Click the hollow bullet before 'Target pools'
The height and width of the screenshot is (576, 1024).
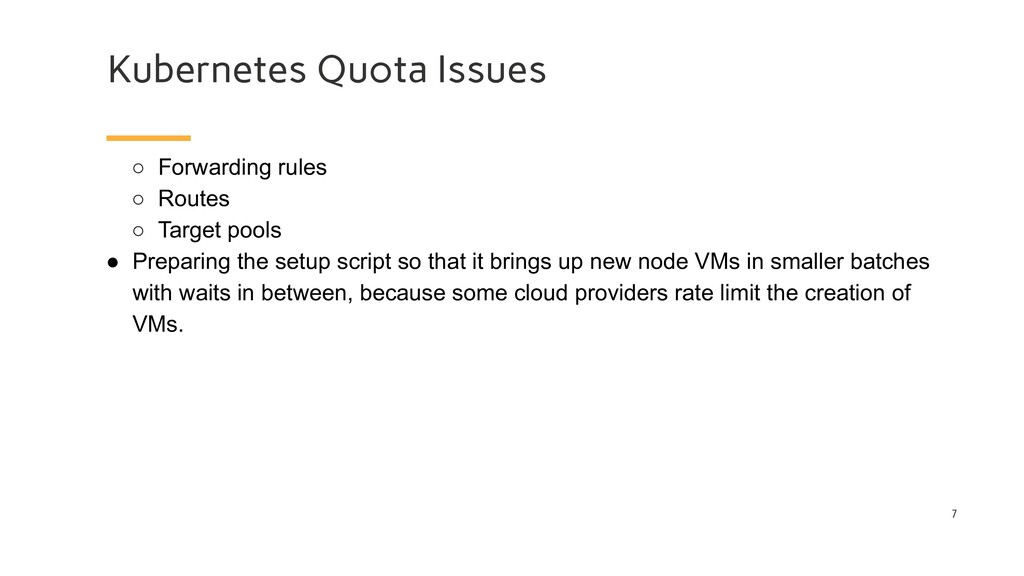coord(138,231)
